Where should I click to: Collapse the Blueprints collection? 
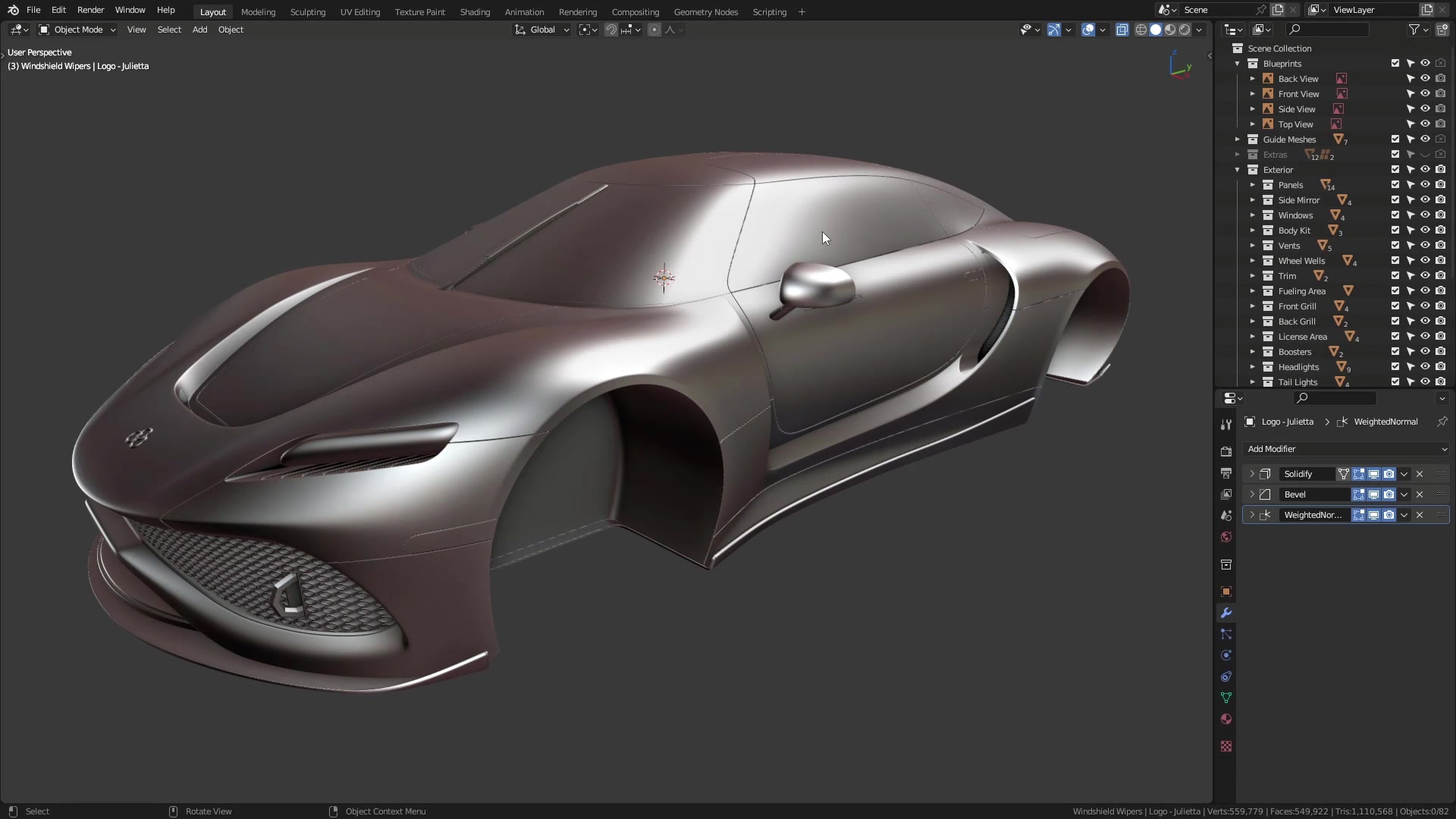coord(1238,64)
